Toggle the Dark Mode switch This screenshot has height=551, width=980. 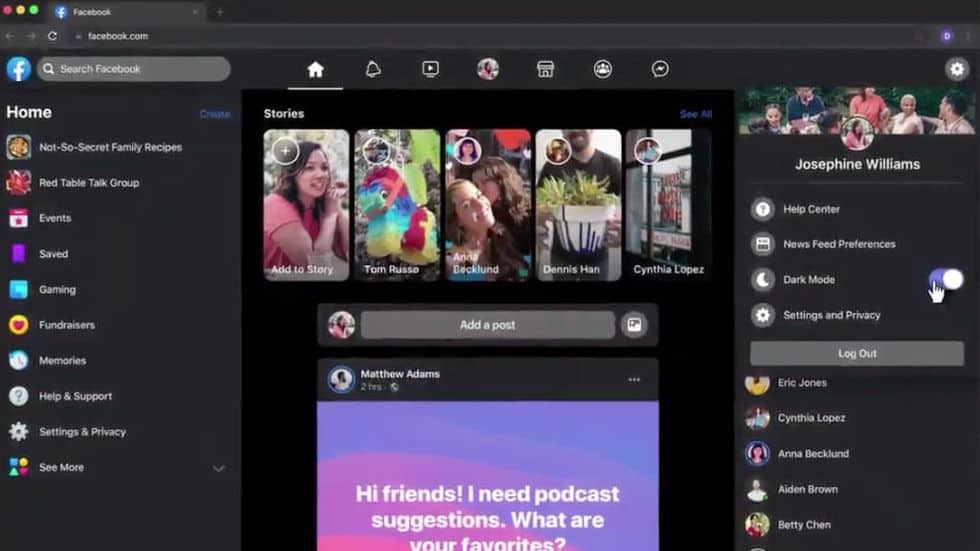point(946,279)
